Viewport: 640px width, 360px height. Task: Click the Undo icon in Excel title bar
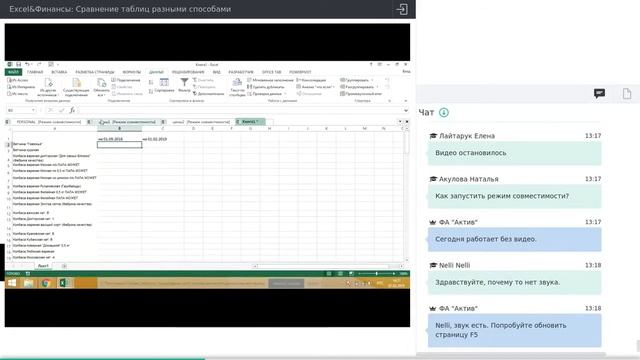click(x=27, y=64)
